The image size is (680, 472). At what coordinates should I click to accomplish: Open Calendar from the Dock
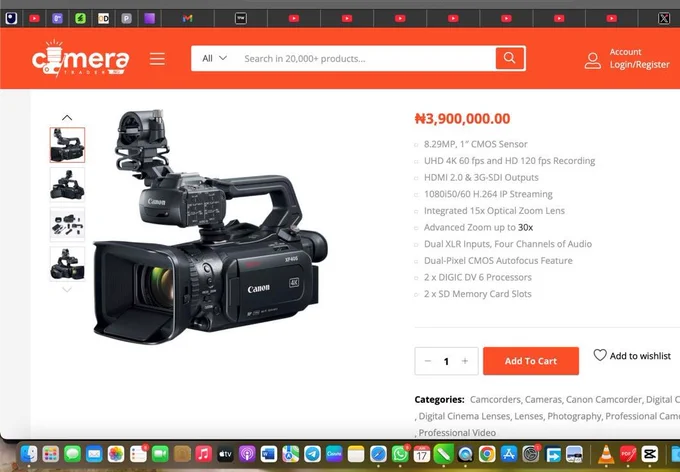pos(422,454)
